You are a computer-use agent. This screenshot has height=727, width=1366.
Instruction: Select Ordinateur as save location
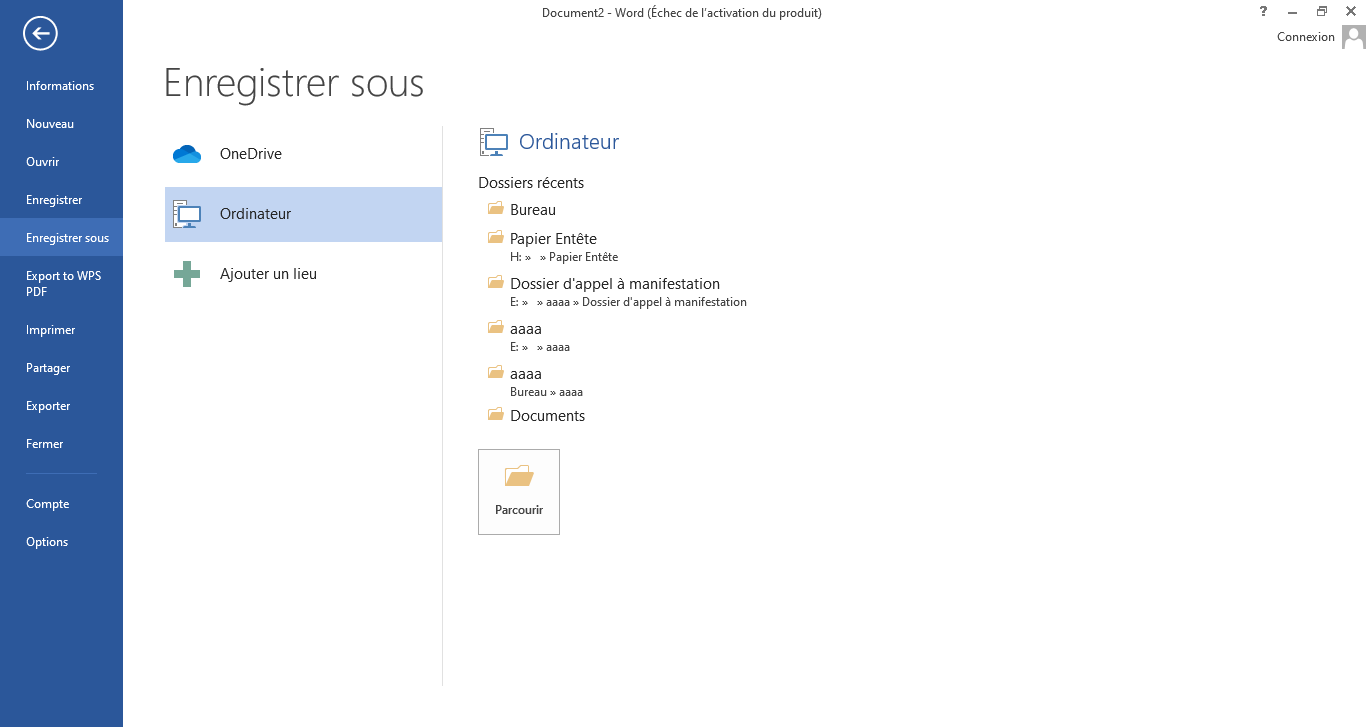303,214
